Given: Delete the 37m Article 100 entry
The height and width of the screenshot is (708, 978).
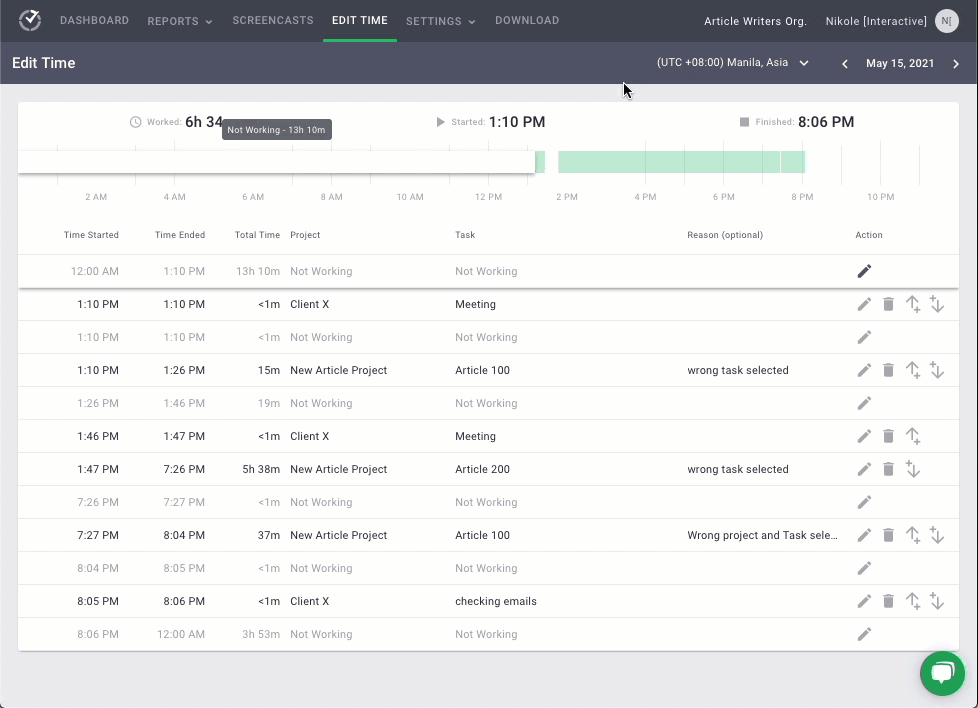Looking at the screenshot, I should (x=888, y=536).
